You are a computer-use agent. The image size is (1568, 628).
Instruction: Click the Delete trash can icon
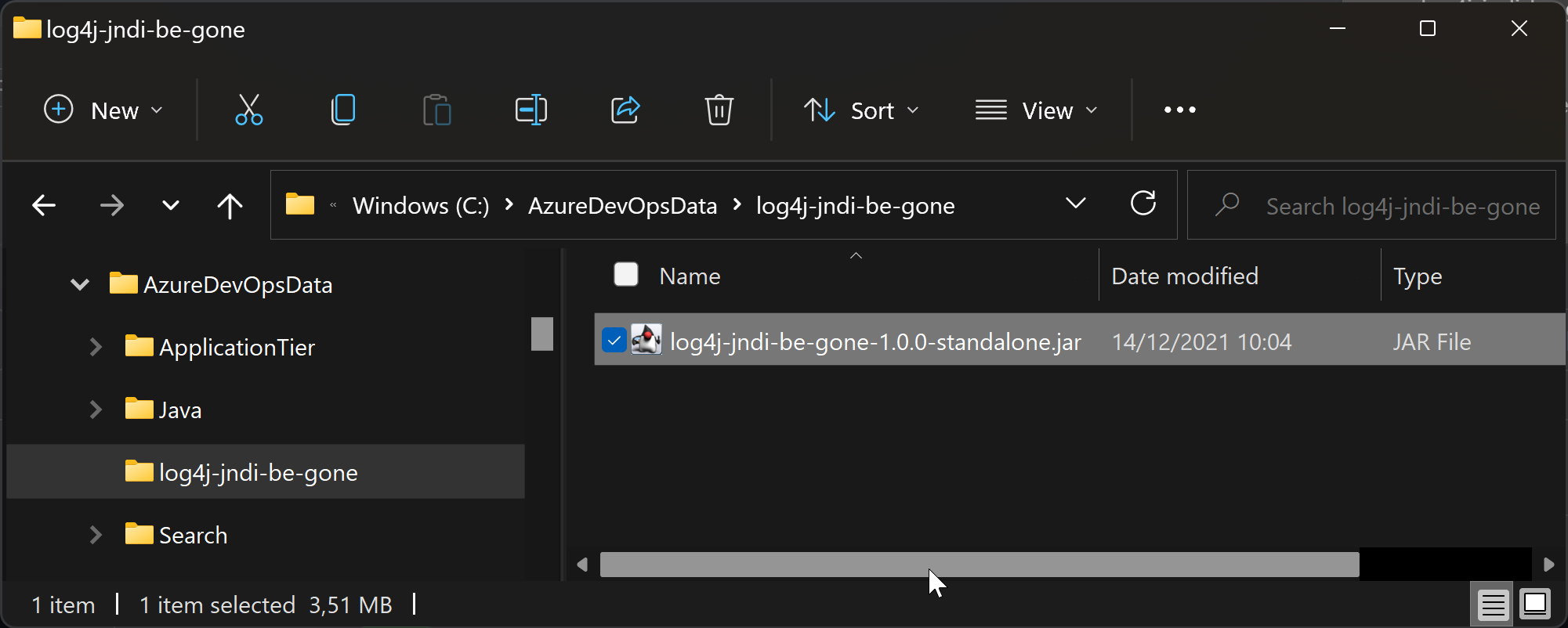719,110
